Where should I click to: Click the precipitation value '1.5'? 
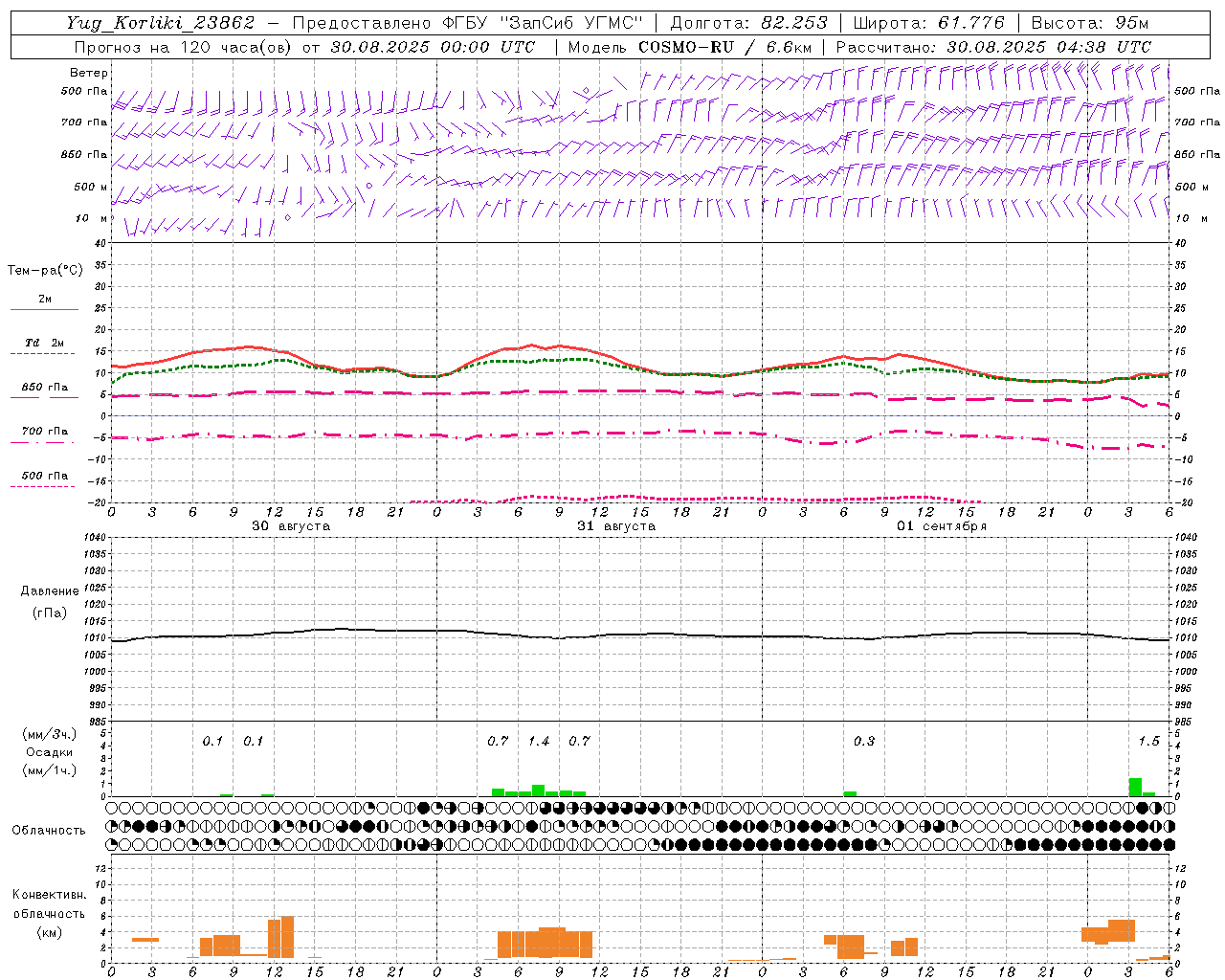(1148, 741)
